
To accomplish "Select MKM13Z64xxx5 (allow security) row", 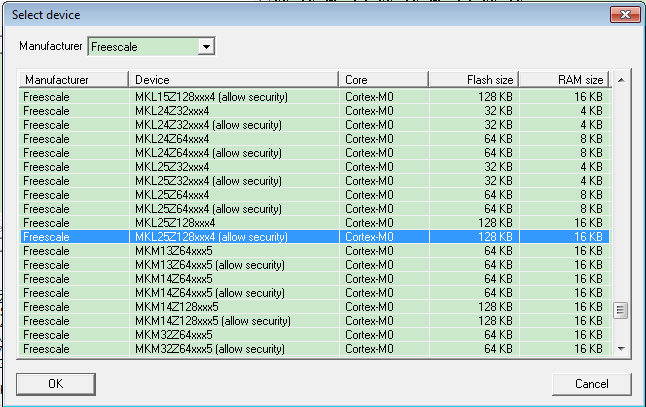I will click(315, 265).
